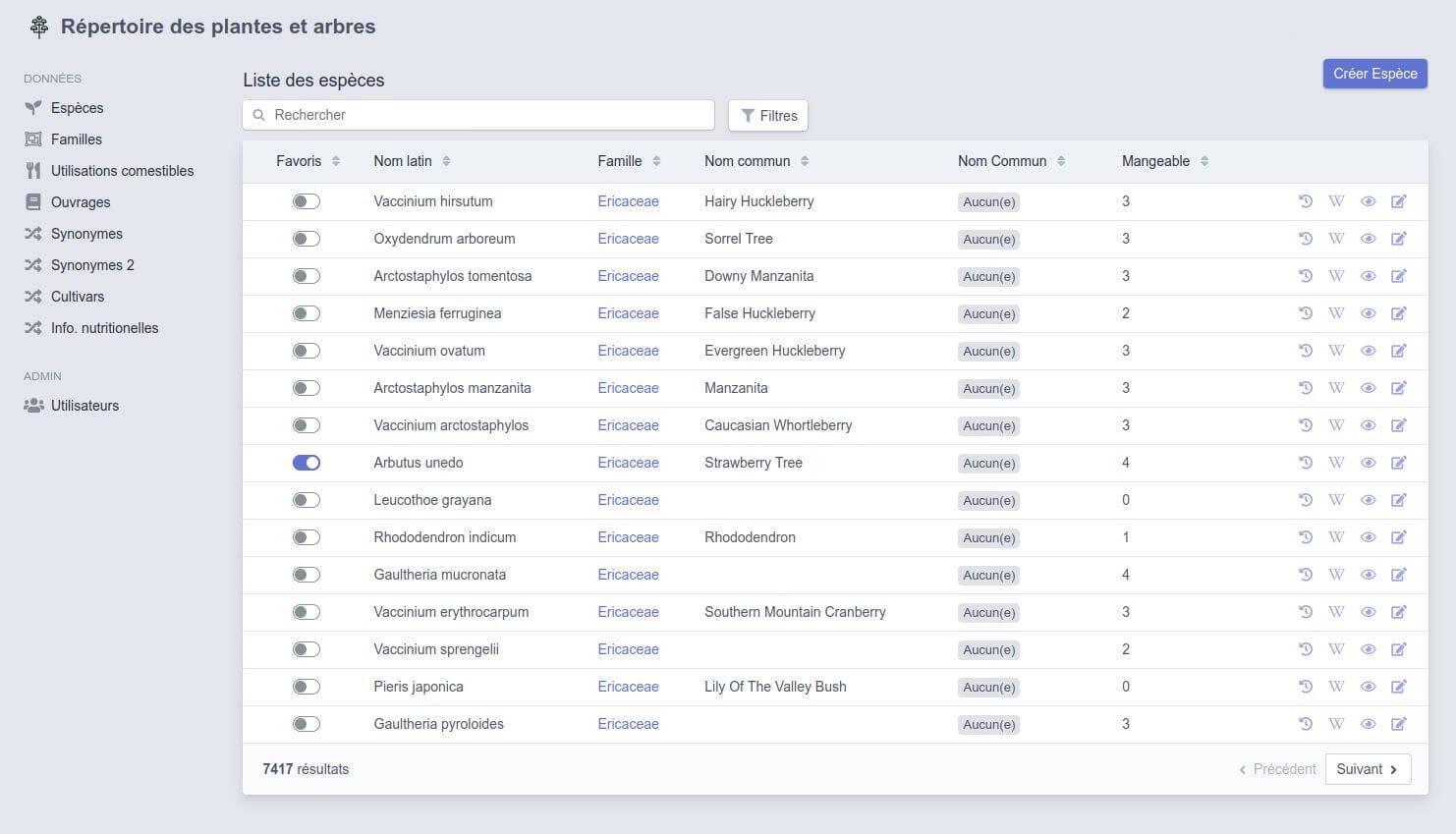Open Utilisations comestibles in sidebar
This screenshot has height=834, width=1456.
click(122, 171)
